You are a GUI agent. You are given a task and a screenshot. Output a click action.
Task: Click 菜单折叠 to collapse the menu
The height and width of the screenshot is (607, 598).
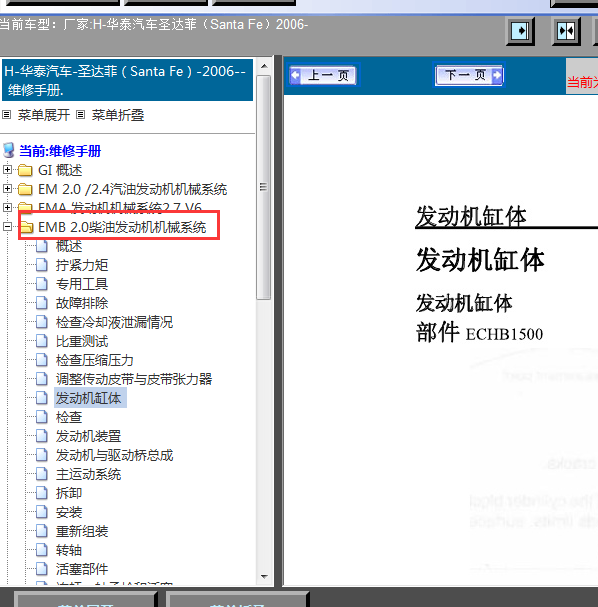click(x=118, y=115)
